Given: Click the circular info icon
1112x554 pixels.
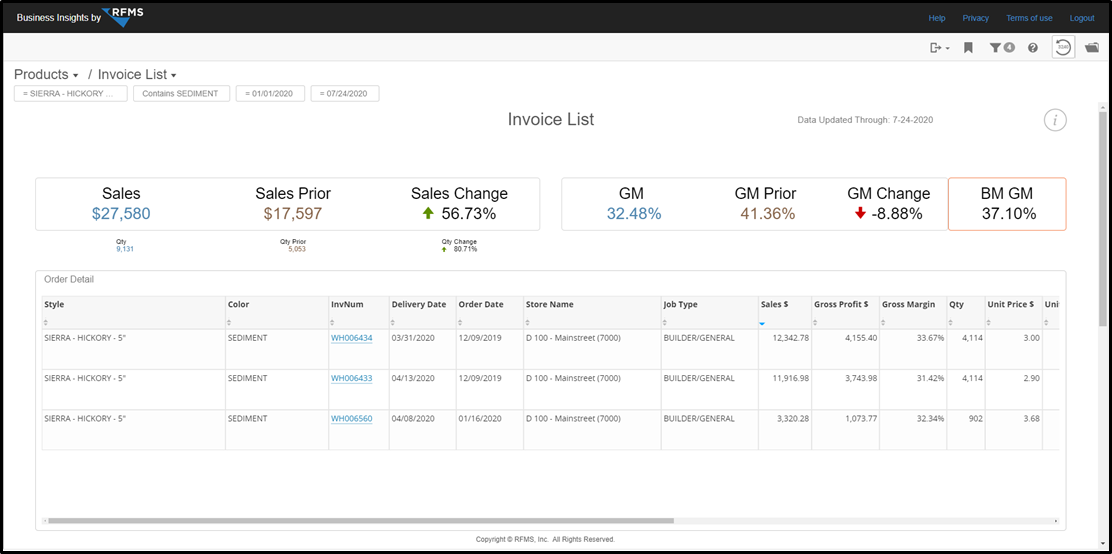Looking at the screenshot, I should (1055, 120).
